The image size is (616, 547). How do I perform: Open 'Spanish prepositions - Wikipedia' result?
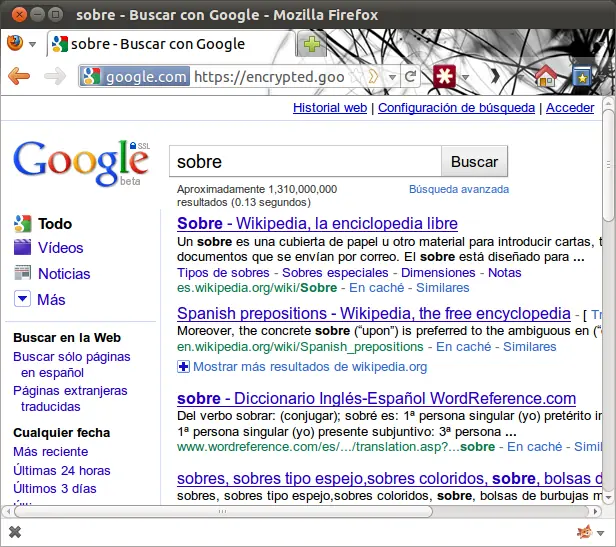[374, 313]
